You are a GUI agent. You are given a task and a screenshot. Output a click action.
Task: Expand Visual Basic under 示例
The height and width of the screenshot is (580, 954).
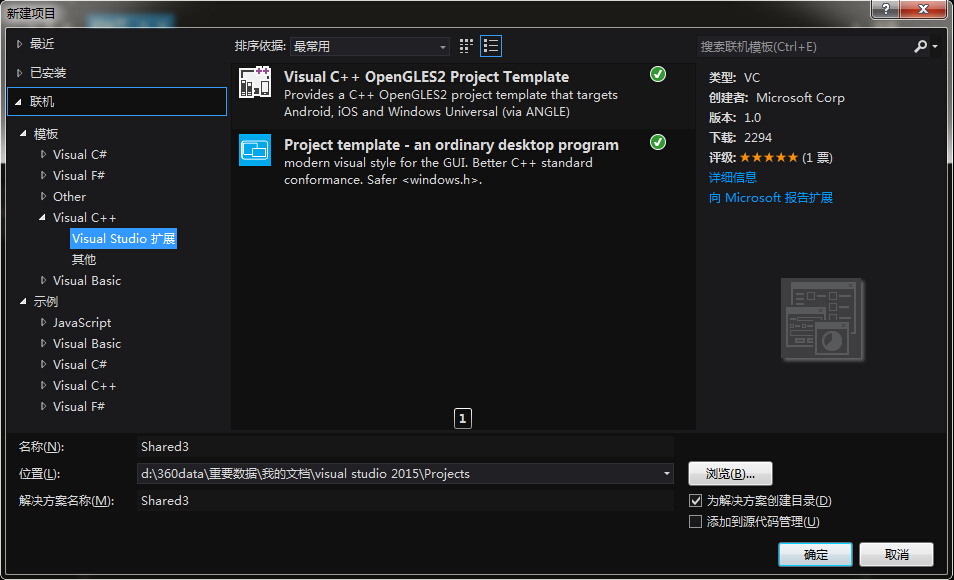[43, 343]
